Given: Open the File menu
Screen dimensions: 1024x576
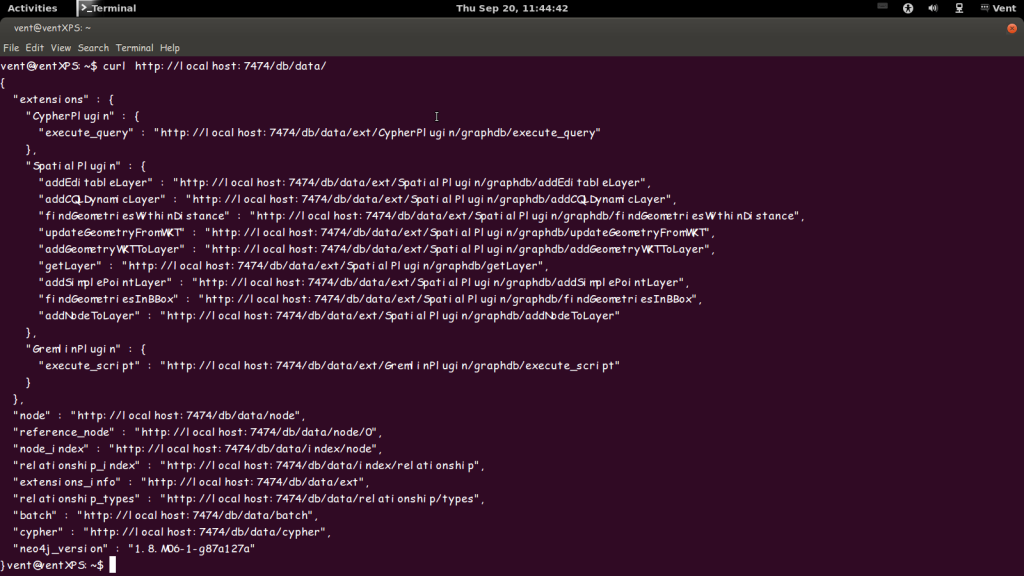Looking at the screenshot, I should click(11, 48).
